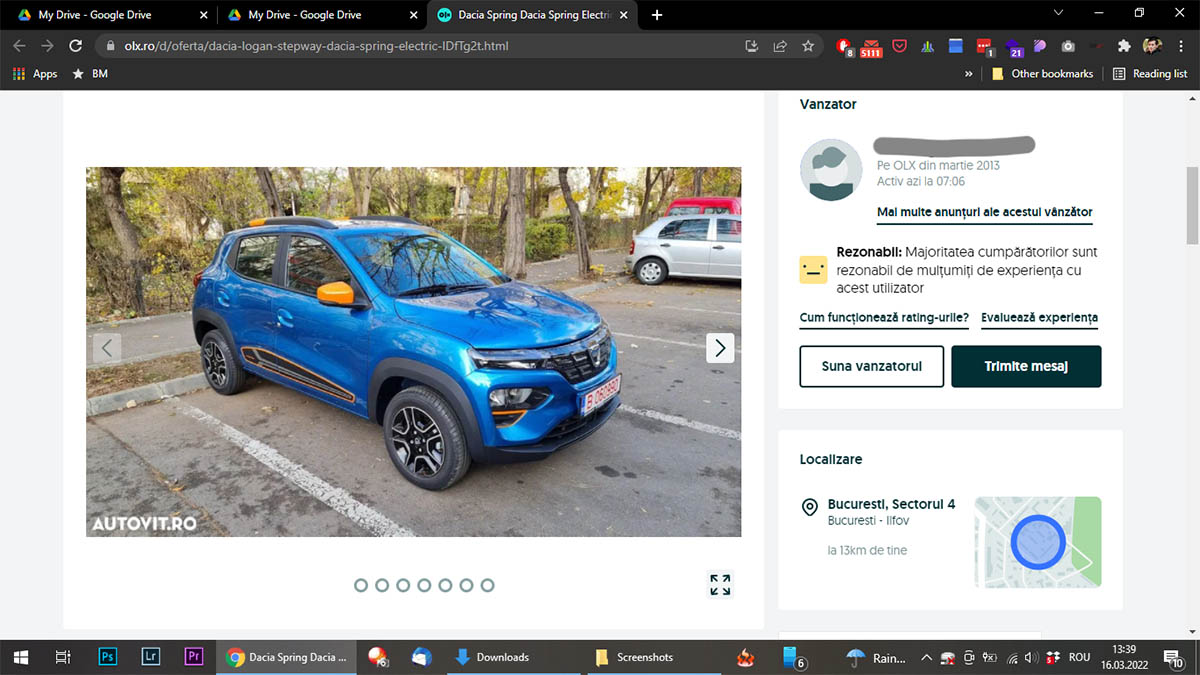Screen dimensions: 1200x675
Task: Open the Pocket extension
Action: 899,46
